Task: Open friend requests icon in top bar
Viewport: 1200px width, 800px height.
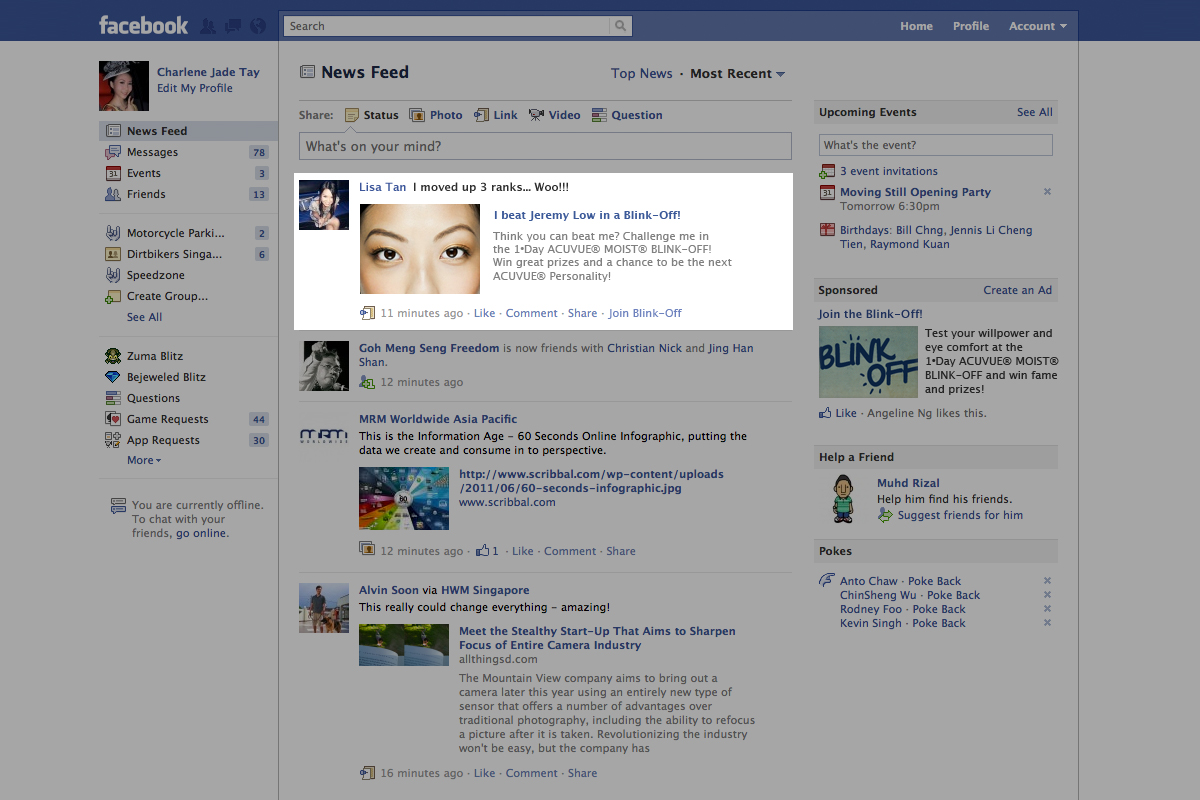Action: tap(208, 26)
